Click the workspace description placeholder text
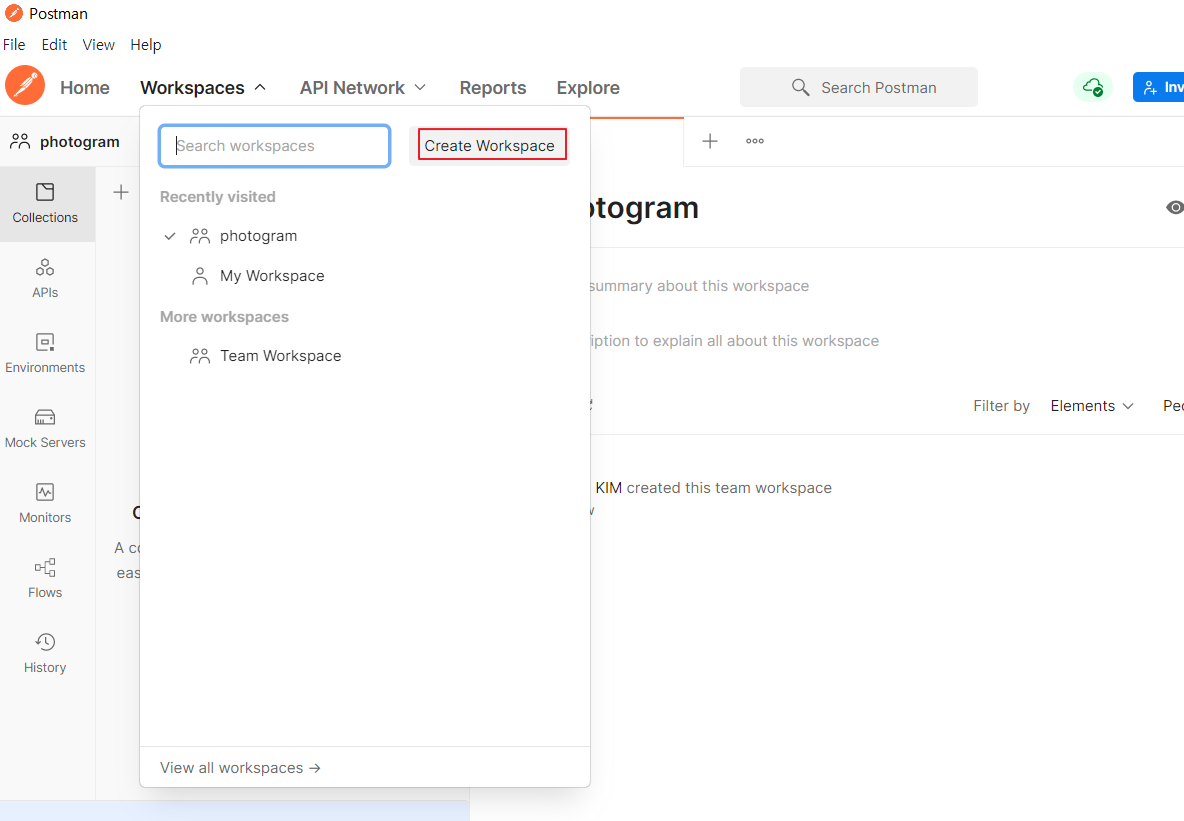1184x821 pixels. 734,341
